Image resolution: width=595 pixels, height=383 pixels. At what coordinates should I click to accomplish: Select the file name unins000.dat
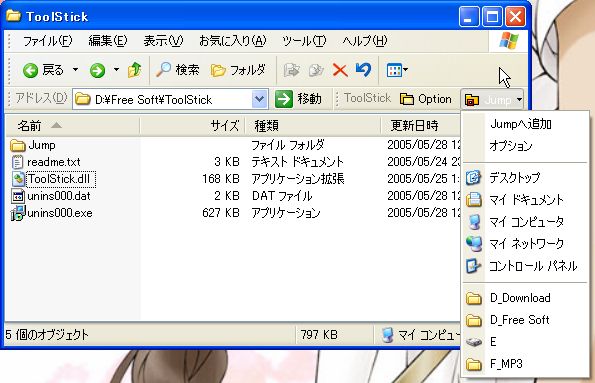pyautogui.click(x=59, y=196)
